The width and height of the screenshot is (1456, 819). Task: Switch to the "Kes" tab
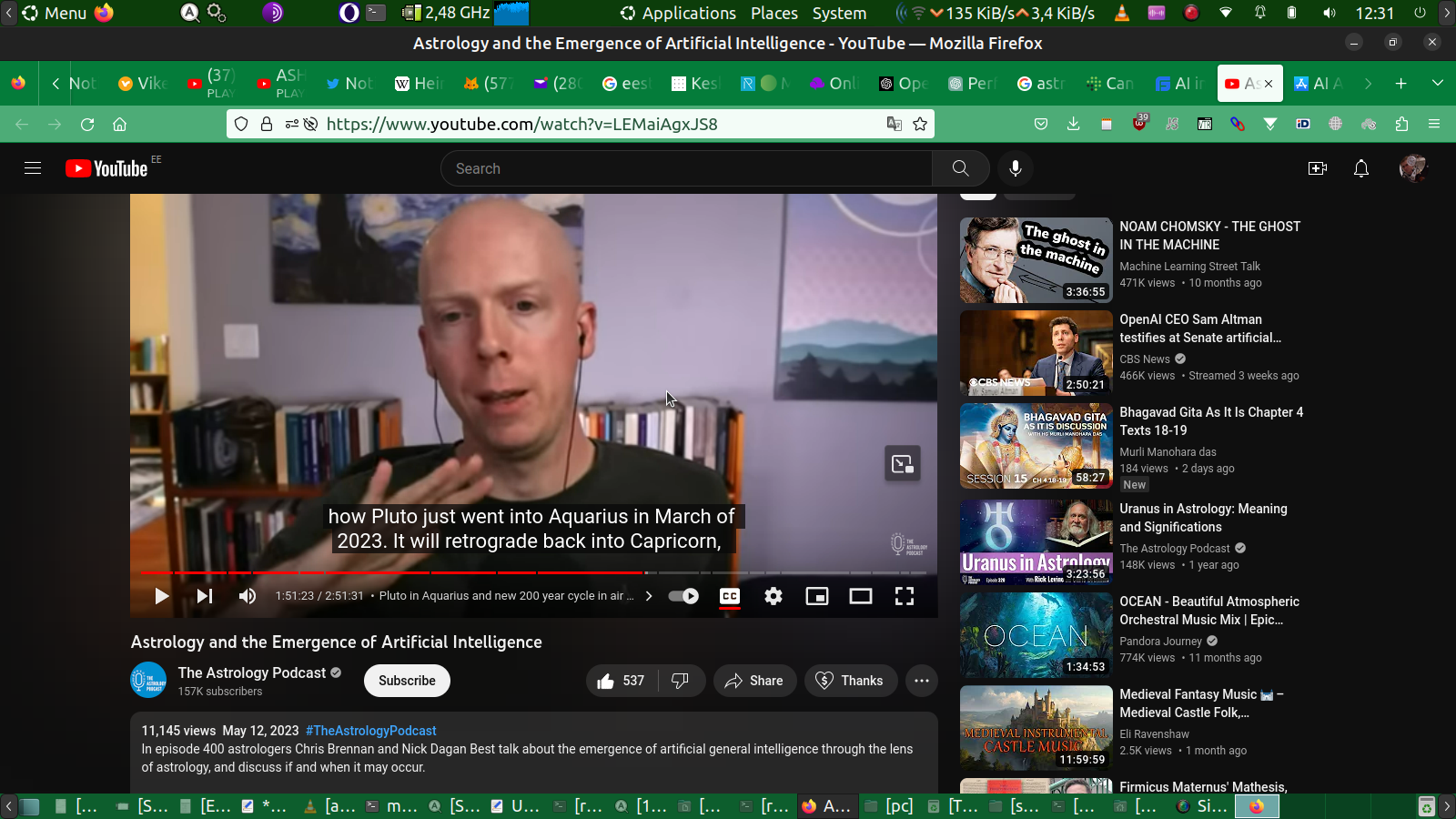point(696,83)
